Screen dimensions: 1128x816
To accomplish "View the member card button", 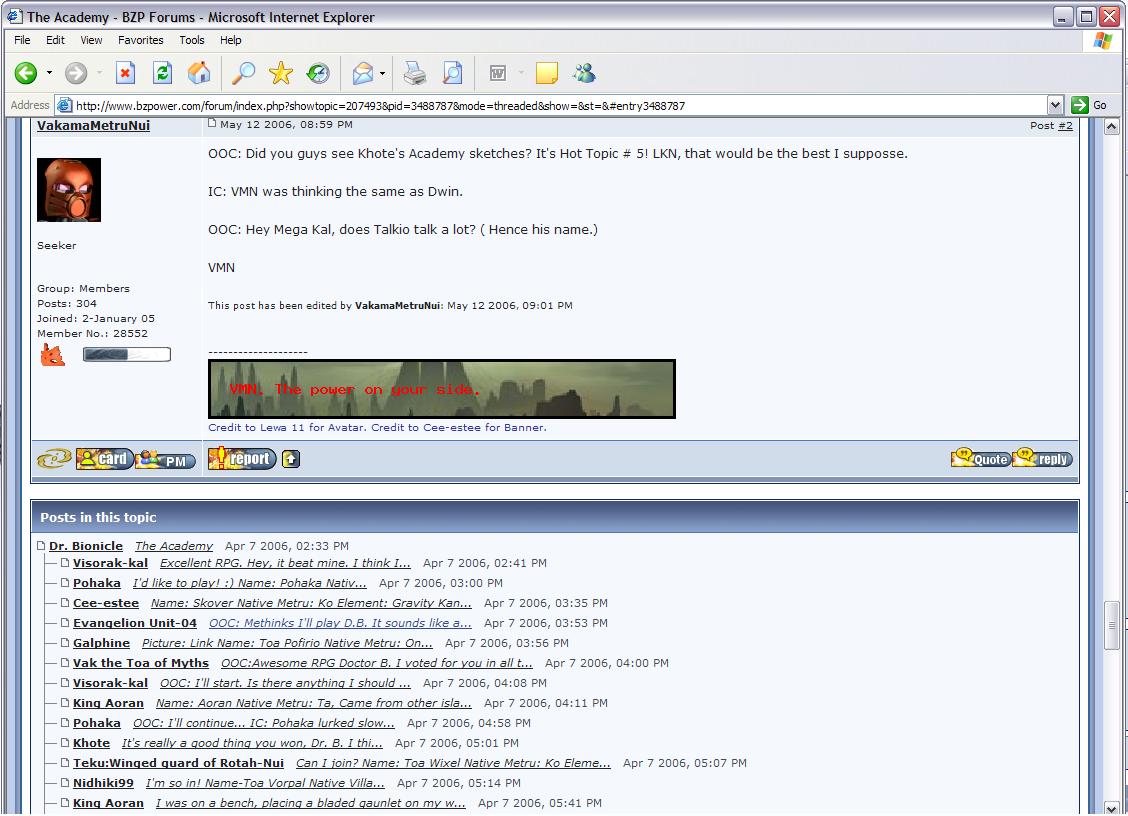I will (x=105, y=458).
